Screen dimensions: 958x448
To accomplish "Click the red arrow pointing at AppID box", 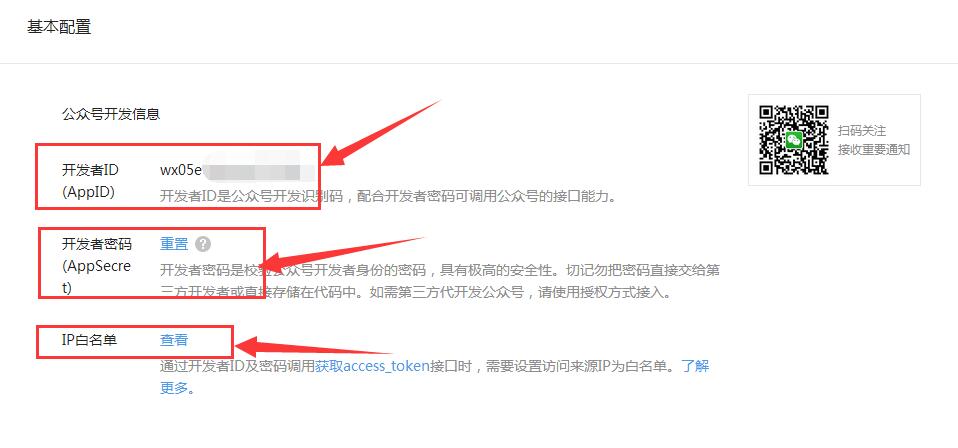I will [380, 133].
